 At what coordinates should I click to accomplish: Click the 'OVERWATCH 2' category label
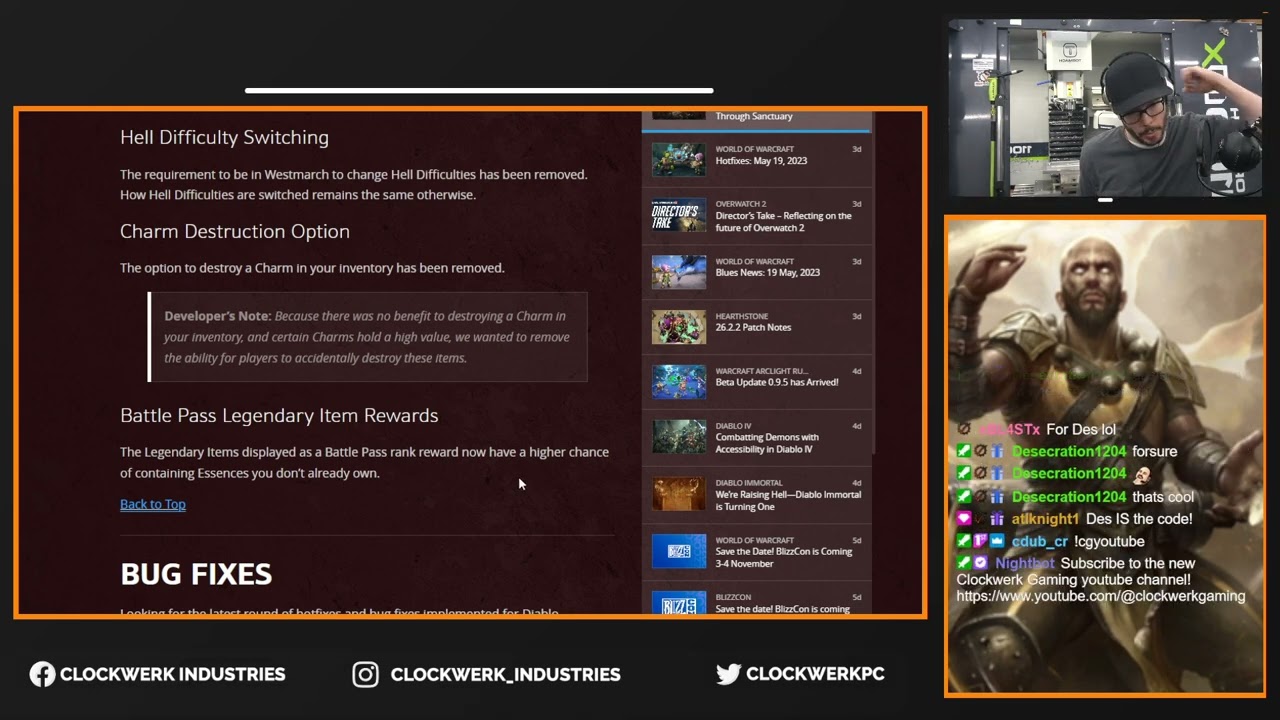[x=741, y=204]
